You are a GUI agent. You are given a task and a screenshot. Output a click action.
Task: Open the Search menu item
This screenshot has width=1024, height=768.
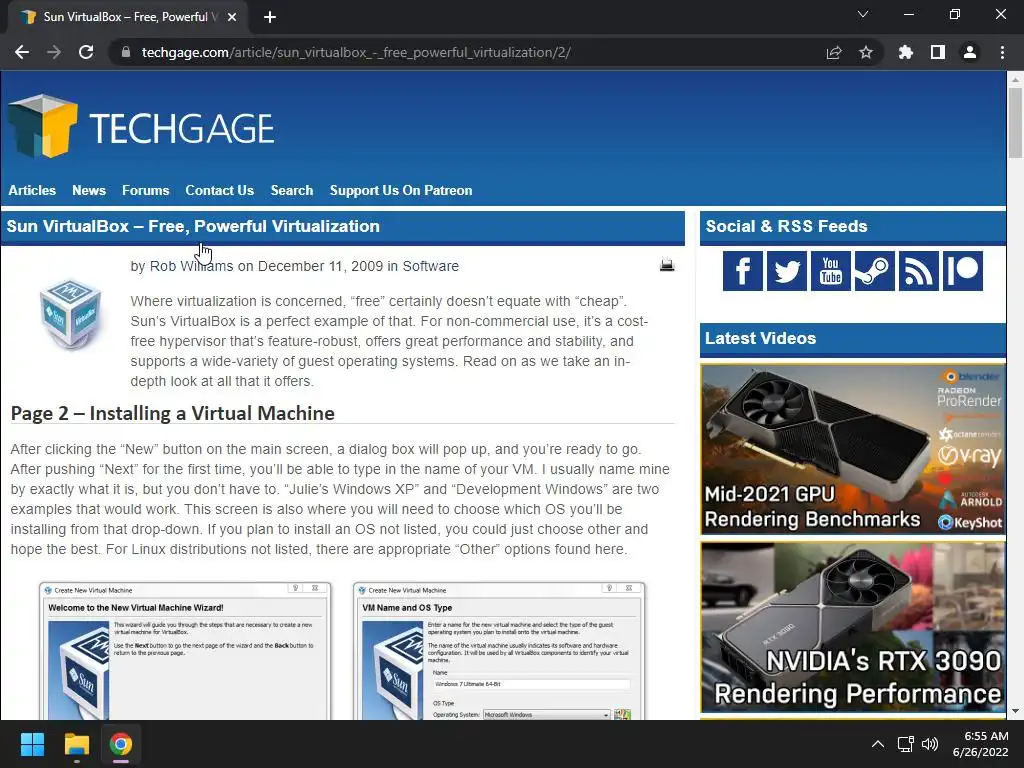point(292,190)
